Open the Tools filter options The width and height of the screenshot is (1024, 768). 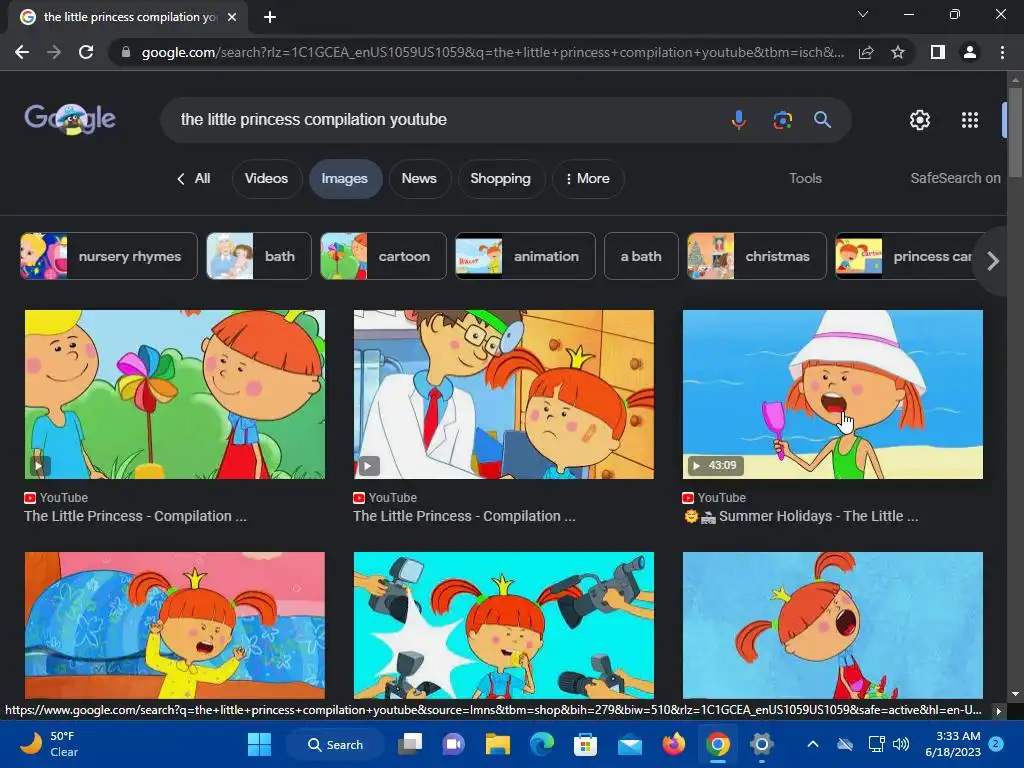tap(805, 178)
